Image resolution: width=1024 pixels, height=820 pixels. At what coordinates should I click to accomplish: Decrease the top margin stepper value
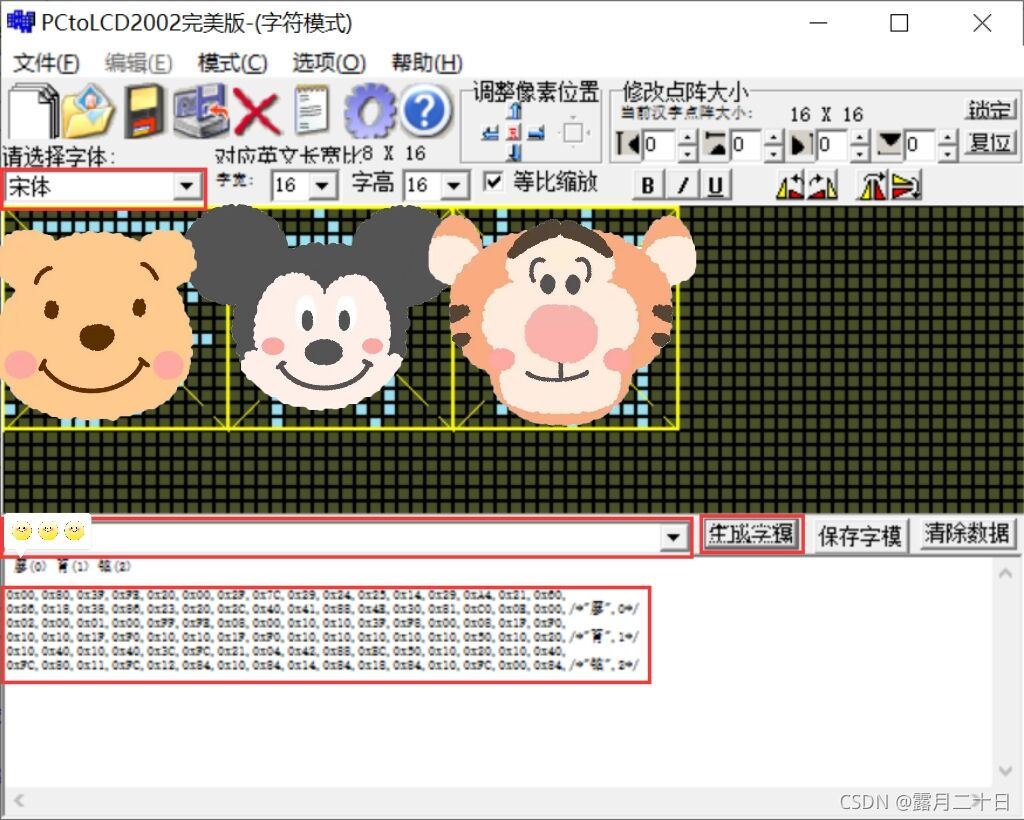coord(774,153)
